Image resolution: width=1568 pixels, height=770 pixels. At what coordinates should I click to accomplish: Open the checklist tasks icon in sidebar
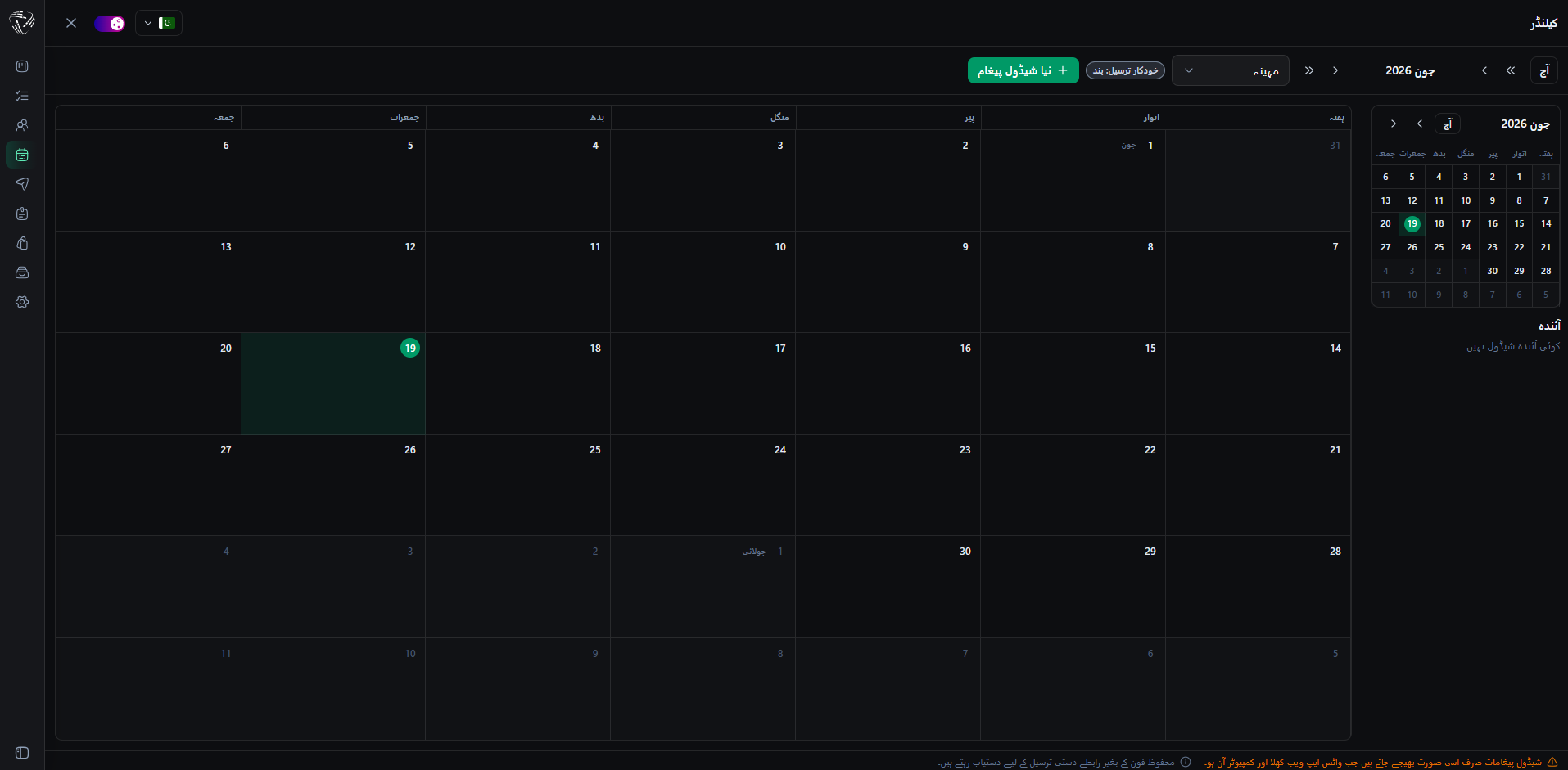(22, 96)
